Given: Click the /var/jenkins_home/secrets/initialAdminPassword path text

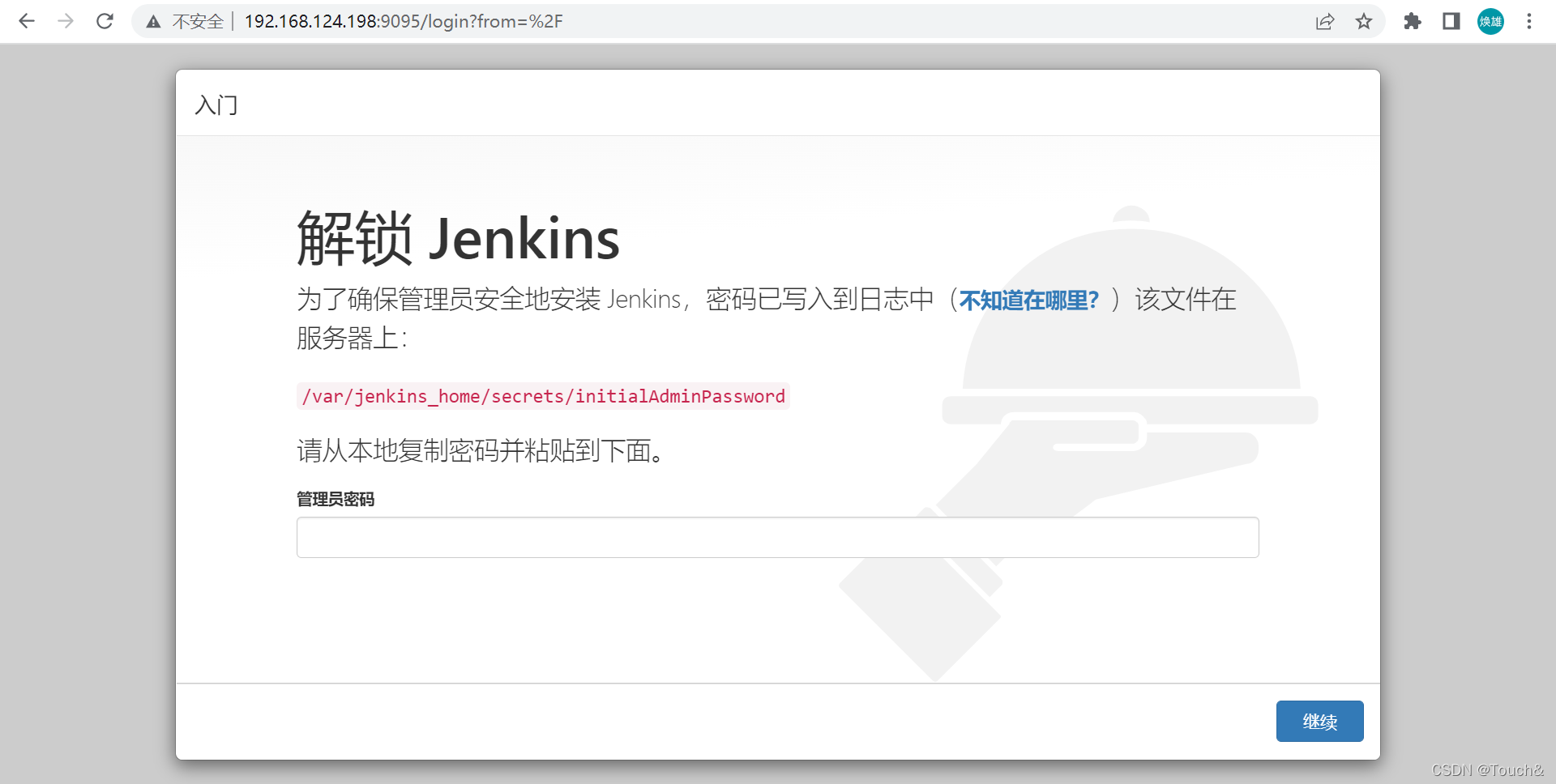Looking at the screenshot, I should pos(543,396).
